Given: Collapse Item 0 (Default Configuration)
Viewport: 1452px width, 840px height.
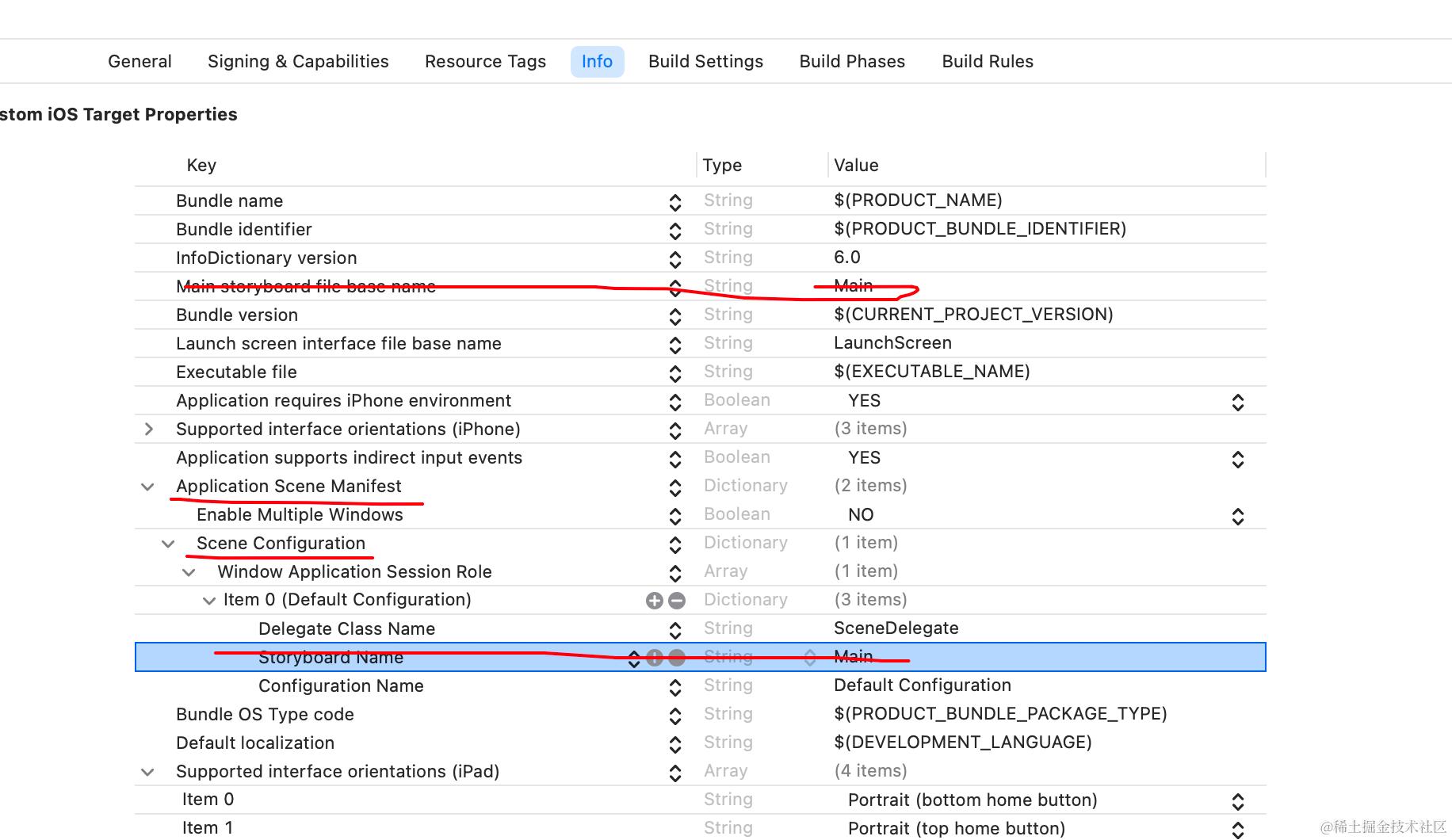Looking at the screenshot, I should 209,601.
